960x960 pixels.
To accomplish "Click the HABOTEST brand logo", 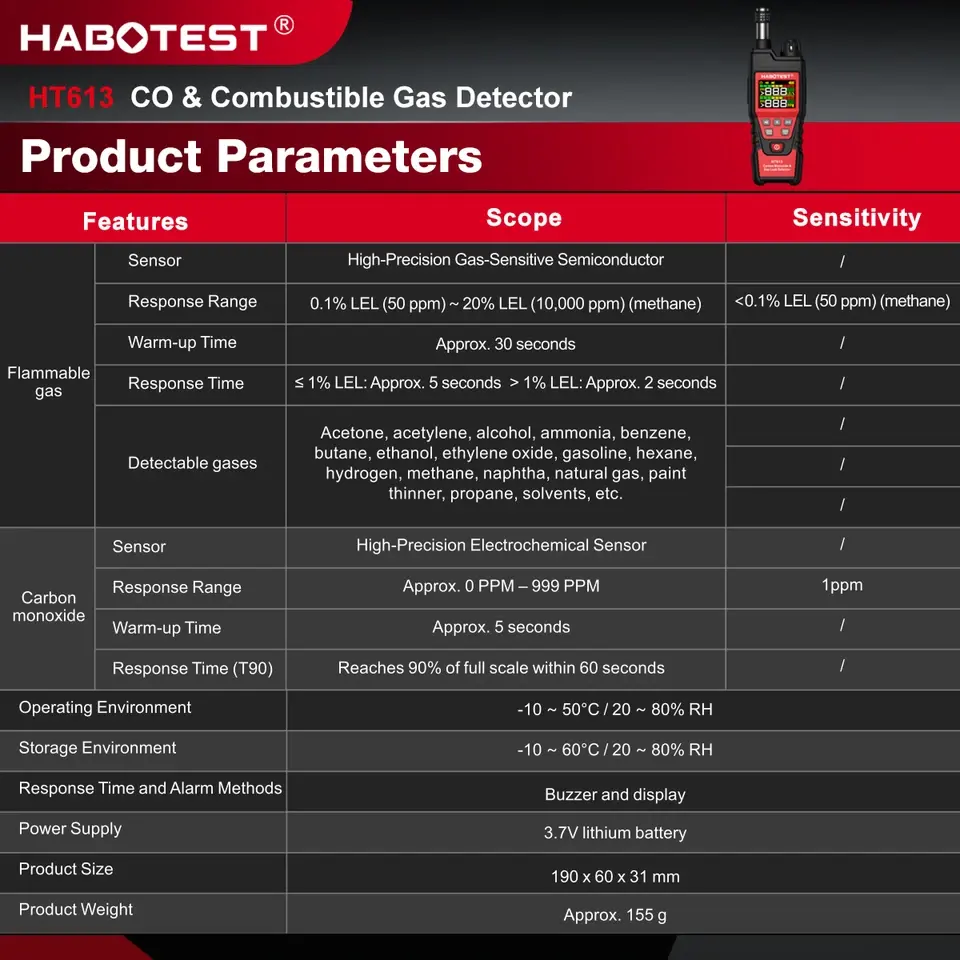I will [144, 37].
